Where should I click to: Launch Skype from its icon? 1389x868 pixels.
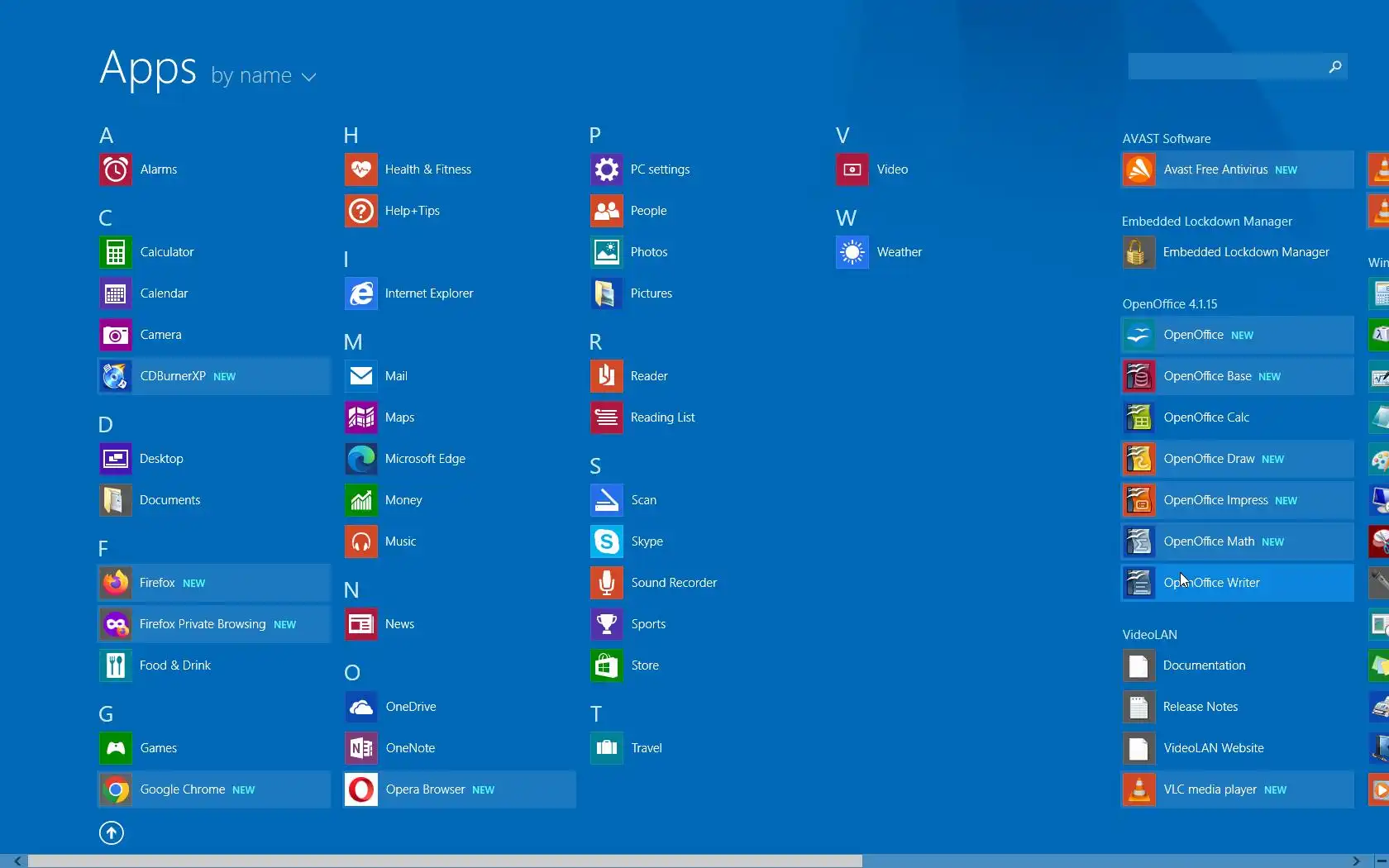[x=607, y=541]
